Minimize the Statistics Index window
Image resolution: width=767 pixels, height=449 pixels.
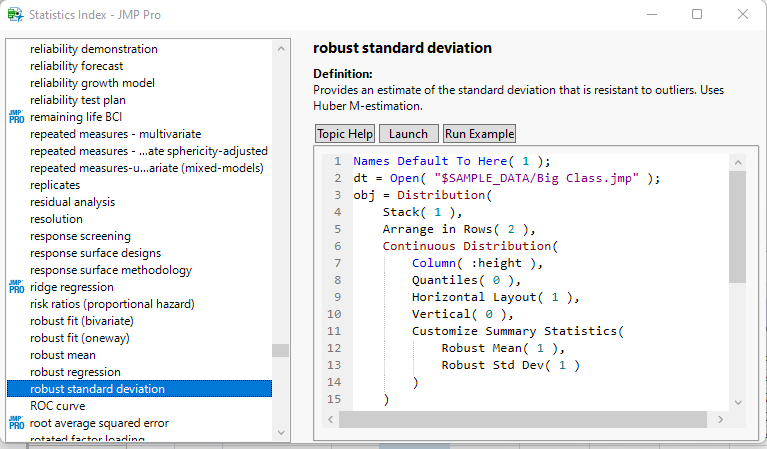point(652,15)
